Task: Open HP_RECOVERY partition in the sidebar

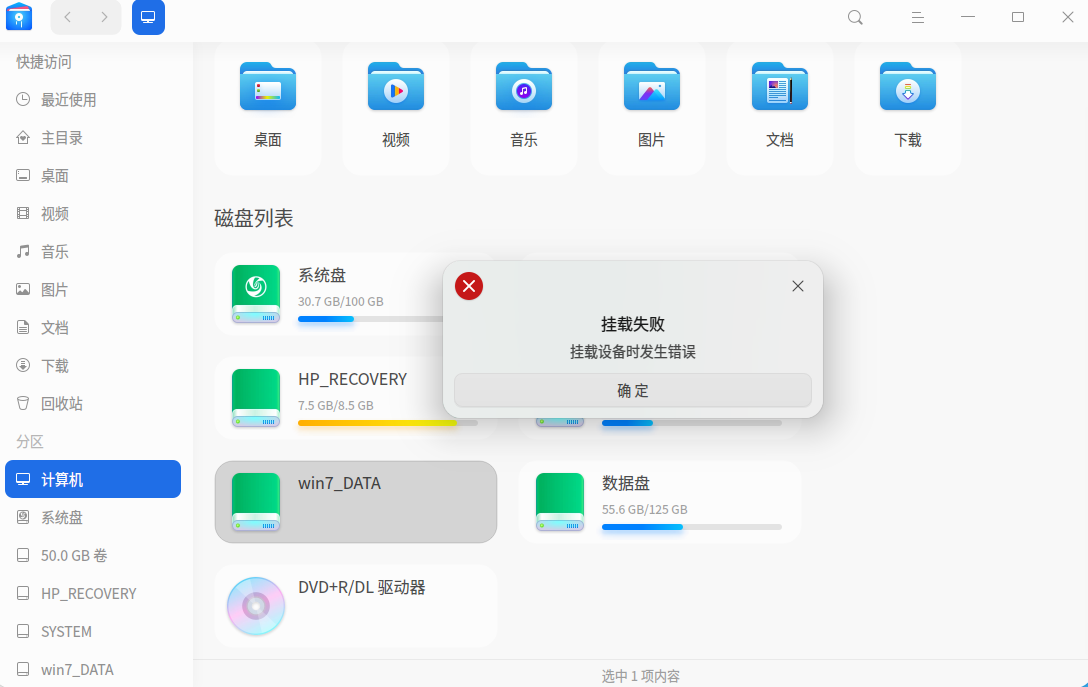Action: [93, 593]
